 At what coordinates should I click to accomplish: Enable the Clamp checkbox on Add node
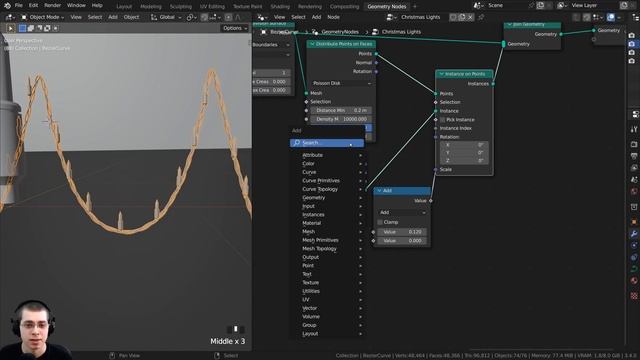pyautogui.click(x=380, y=222)
